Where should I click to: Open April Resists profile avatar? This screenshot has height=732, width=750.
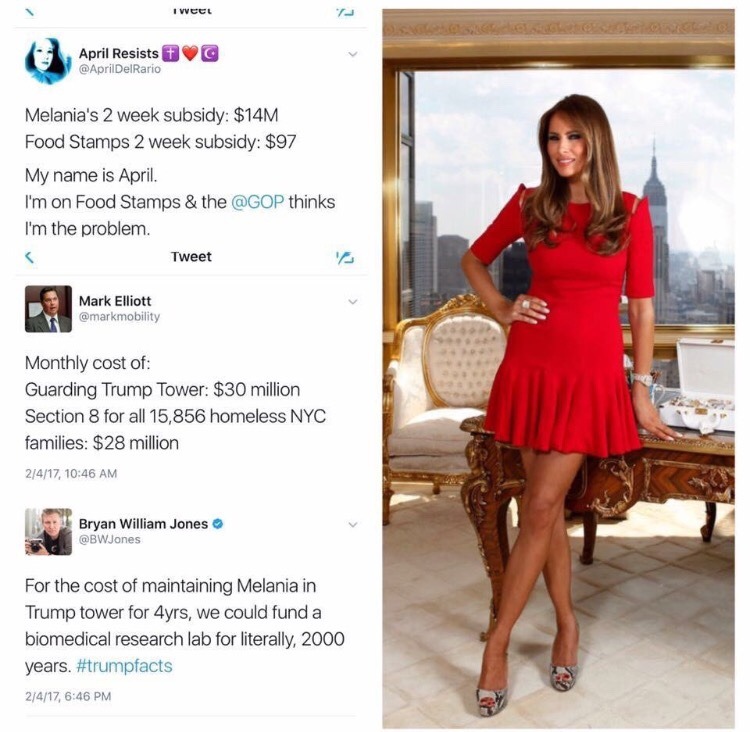47,61
